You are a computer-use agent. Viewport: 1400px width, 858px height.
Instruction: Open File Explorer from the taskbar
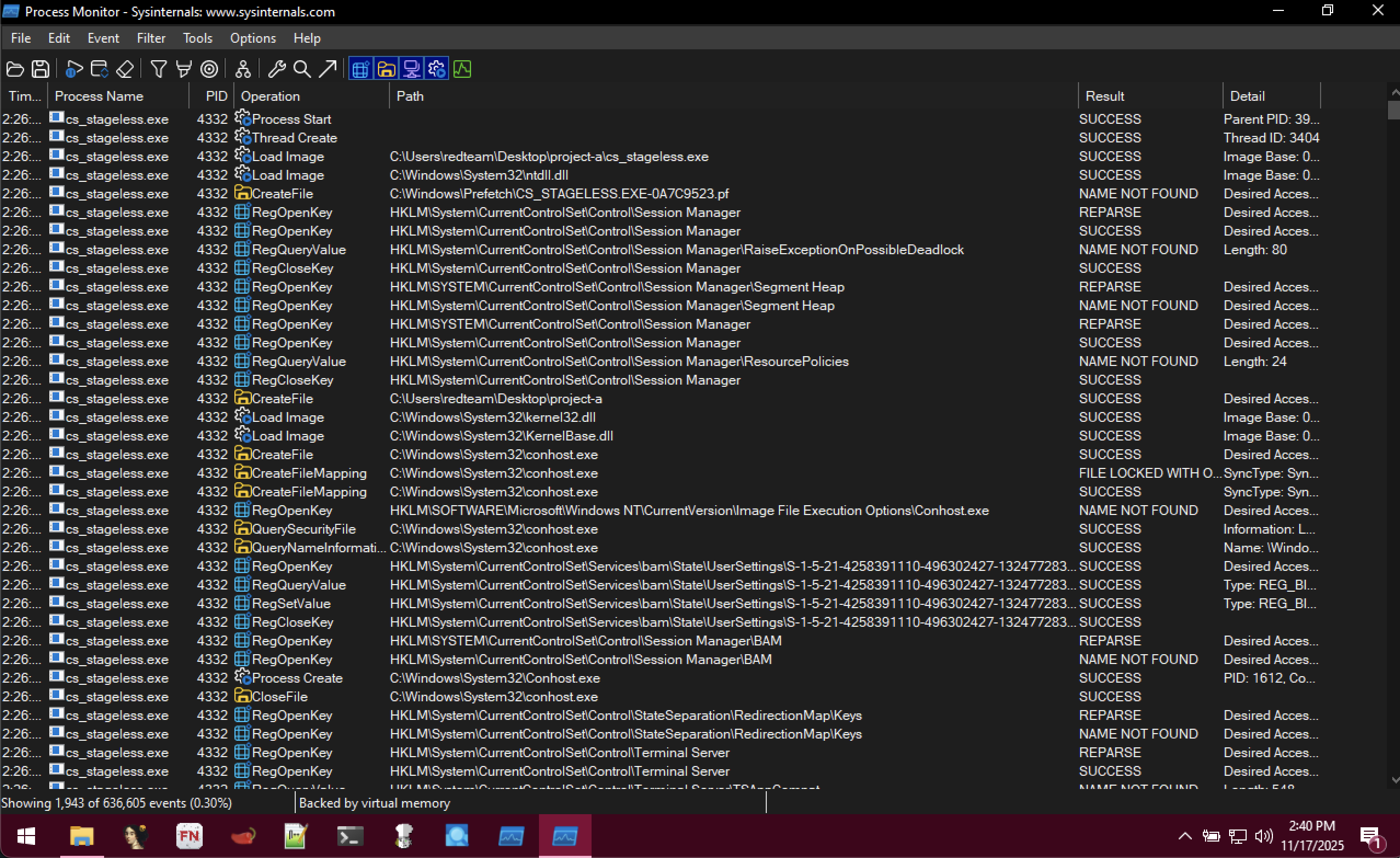(81, 836)
